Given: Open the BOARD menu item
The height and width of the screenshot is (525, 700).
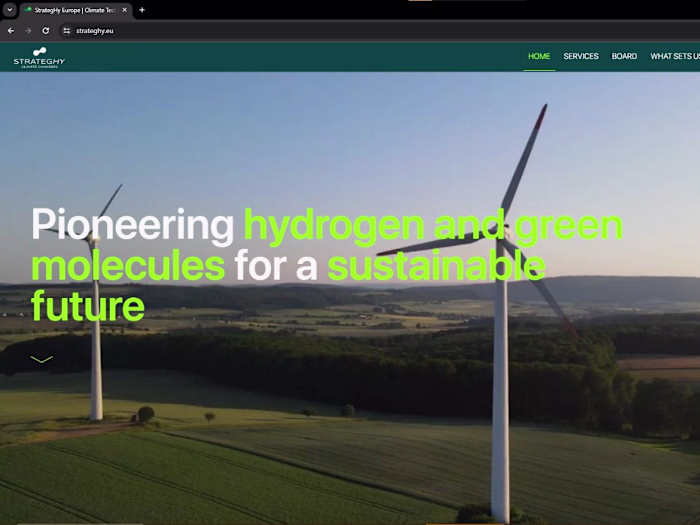Looking at the screenshot, I should [624, 56].
